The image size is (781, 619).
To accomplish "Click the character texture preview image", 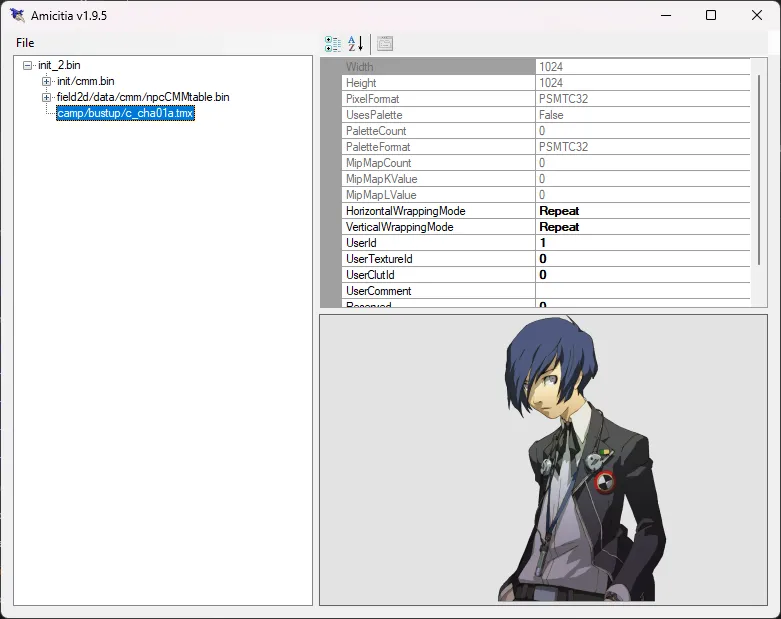I will tap(580, 458).
